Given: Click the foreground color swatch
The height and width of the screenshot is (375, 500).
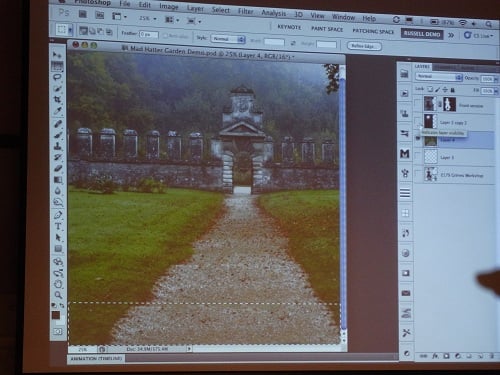Looking at the screenshot, I should tap(56, 315).
